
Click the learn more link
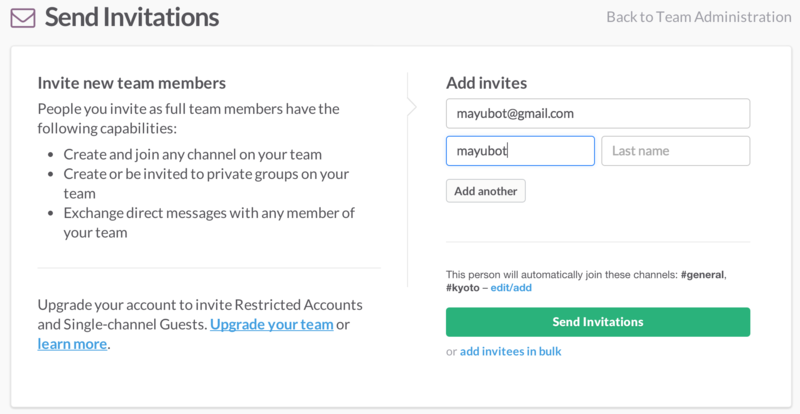[x=72, y=344]
